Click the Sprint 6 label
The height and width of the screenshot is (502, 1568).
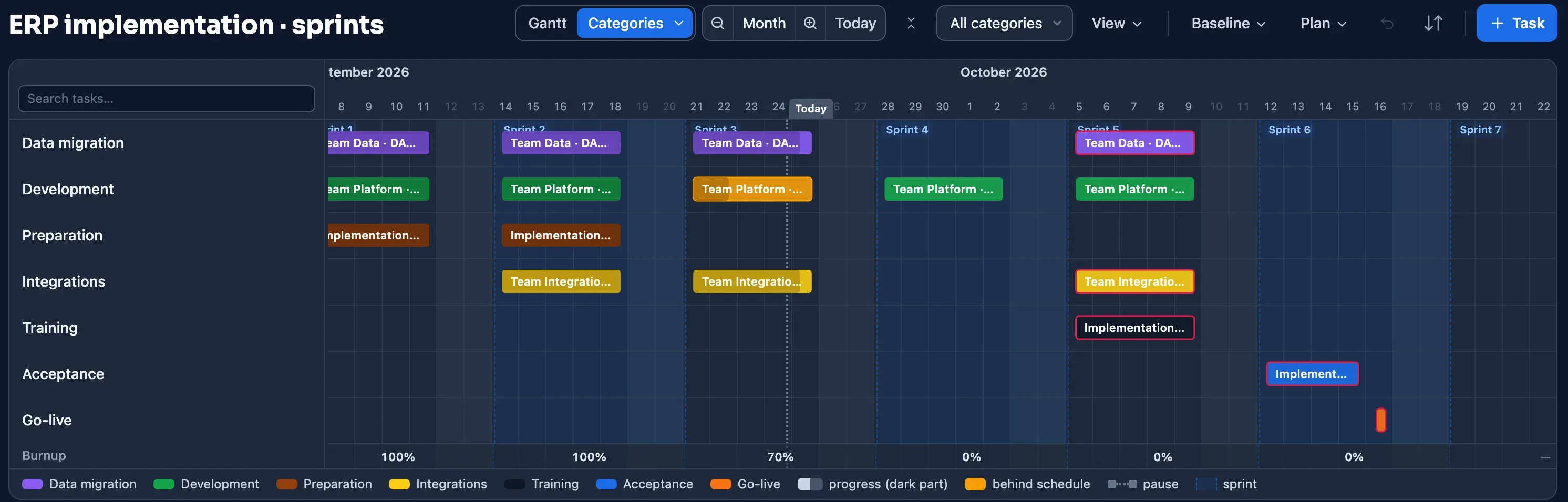tap(1288, 130)
